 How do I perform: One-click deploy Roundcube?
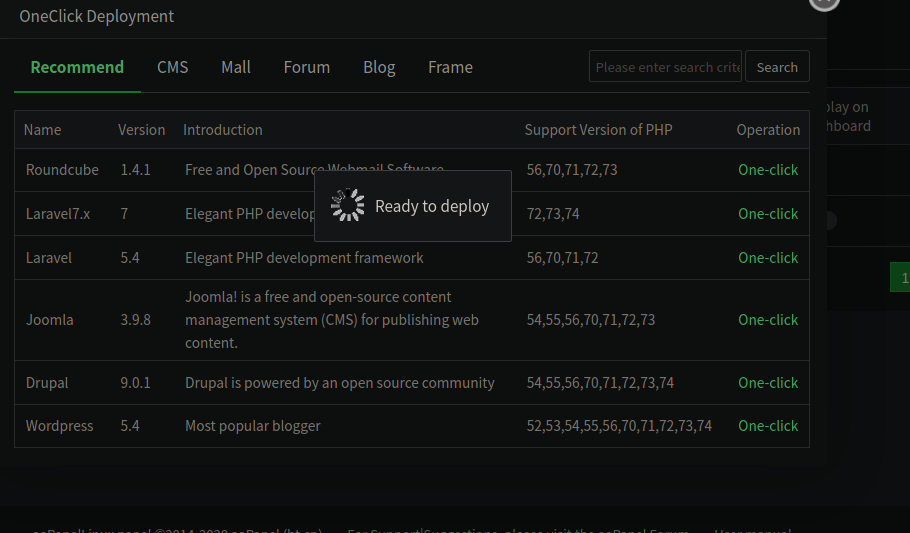768,170
